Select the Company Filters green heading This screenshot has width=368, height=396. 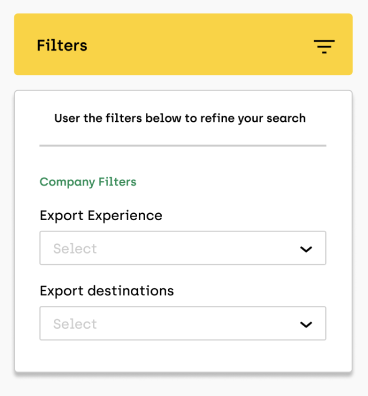88,182
